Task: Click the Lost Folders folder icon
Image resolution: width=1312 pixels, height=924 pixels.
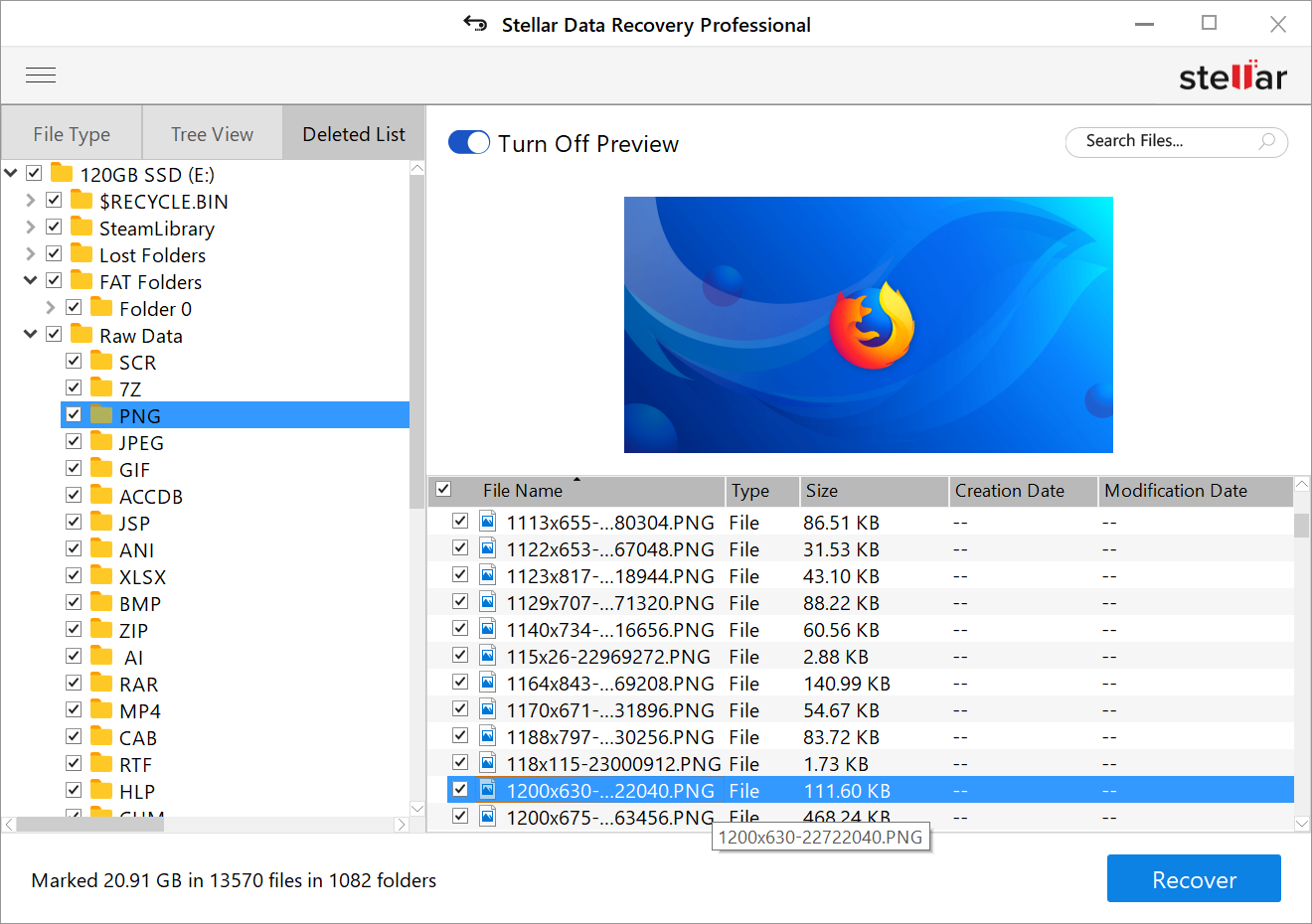Action: pos(82,254)
